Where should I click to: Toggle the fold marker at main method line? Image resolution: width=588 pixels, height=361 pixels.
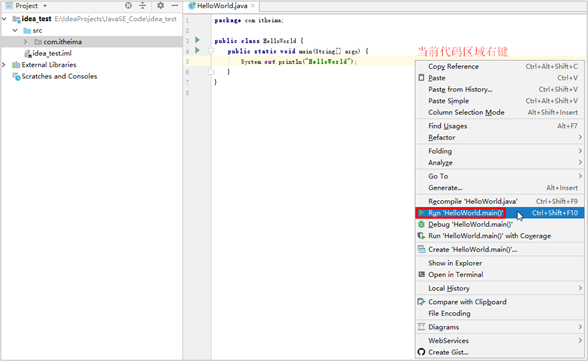[211, 51]
